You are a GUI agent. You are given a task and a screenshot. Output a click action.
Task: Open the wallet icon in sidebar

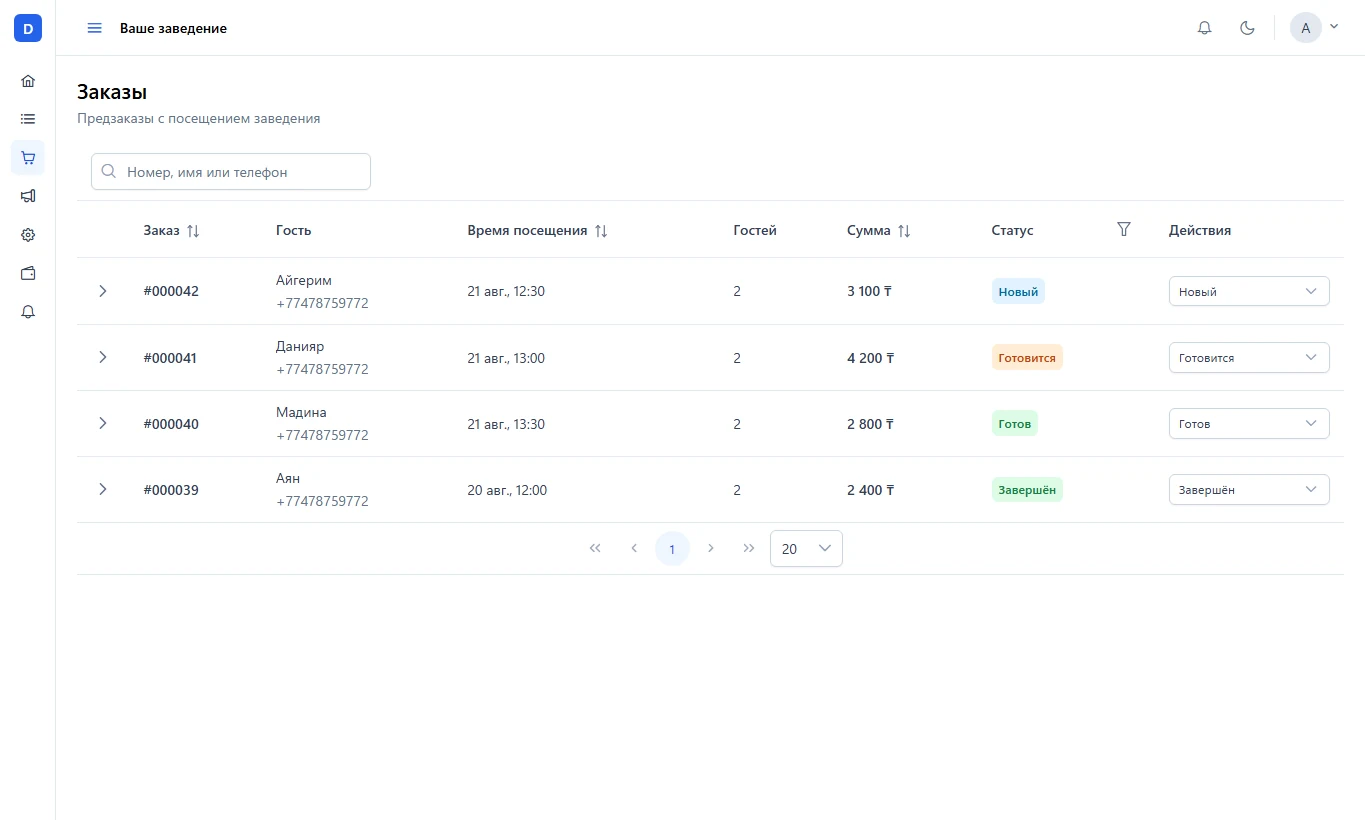(28, 273)
